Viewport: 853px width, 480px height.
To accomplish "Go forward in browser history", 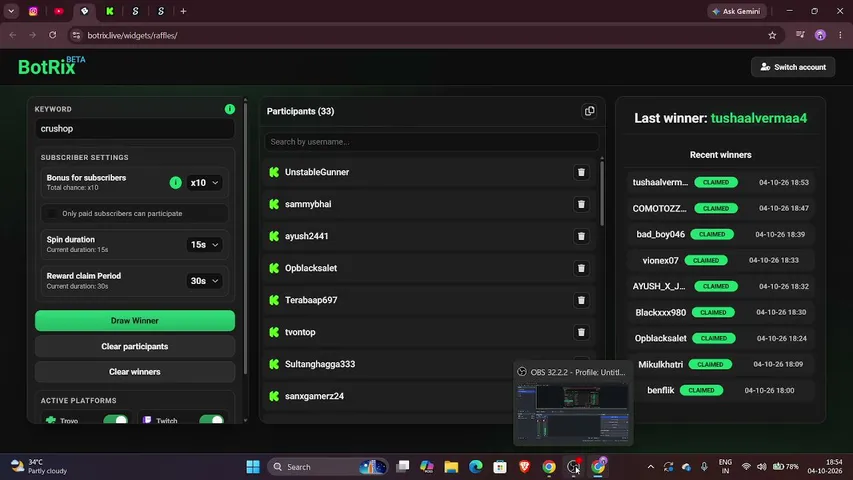I will click(33, 35).
